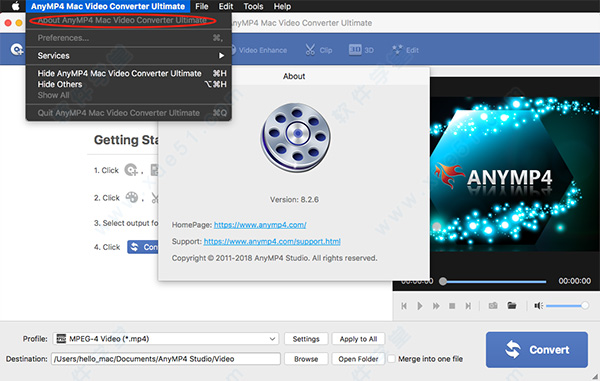Click the Destination path field

(166, 359)
